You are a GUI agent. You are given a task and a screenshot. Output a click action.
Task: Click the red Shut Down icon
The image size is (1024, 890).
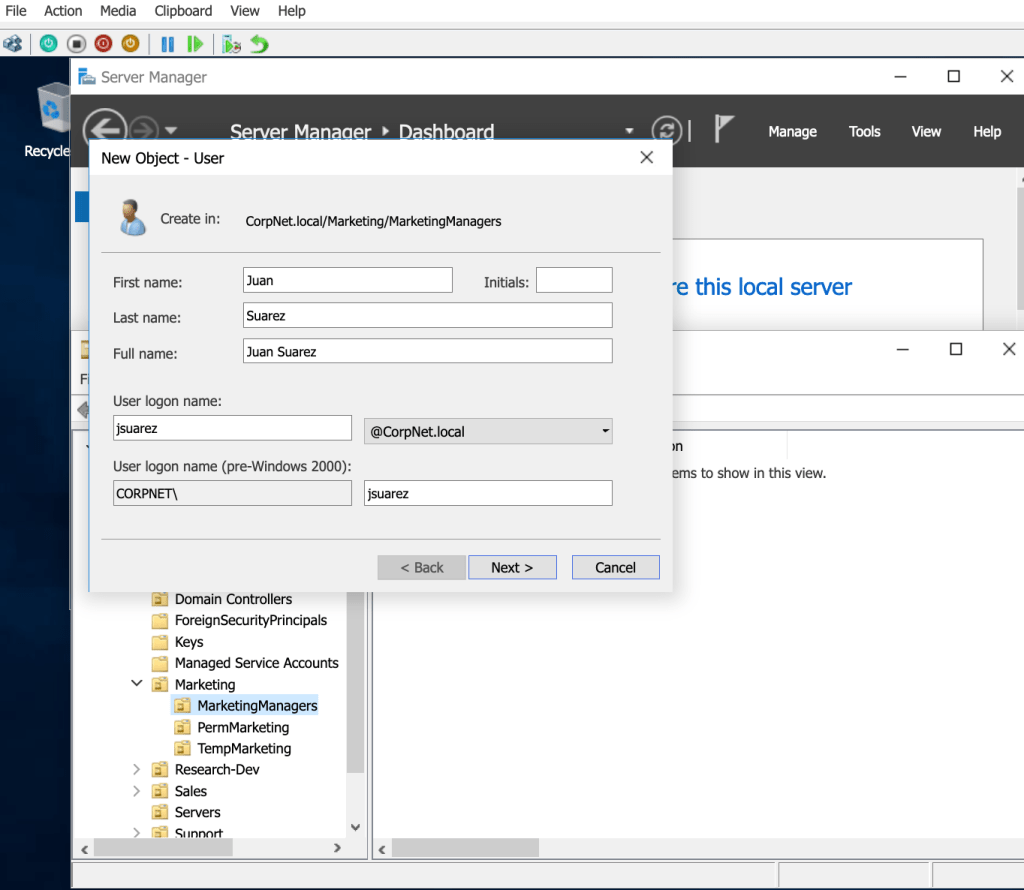tap(103, 44)
